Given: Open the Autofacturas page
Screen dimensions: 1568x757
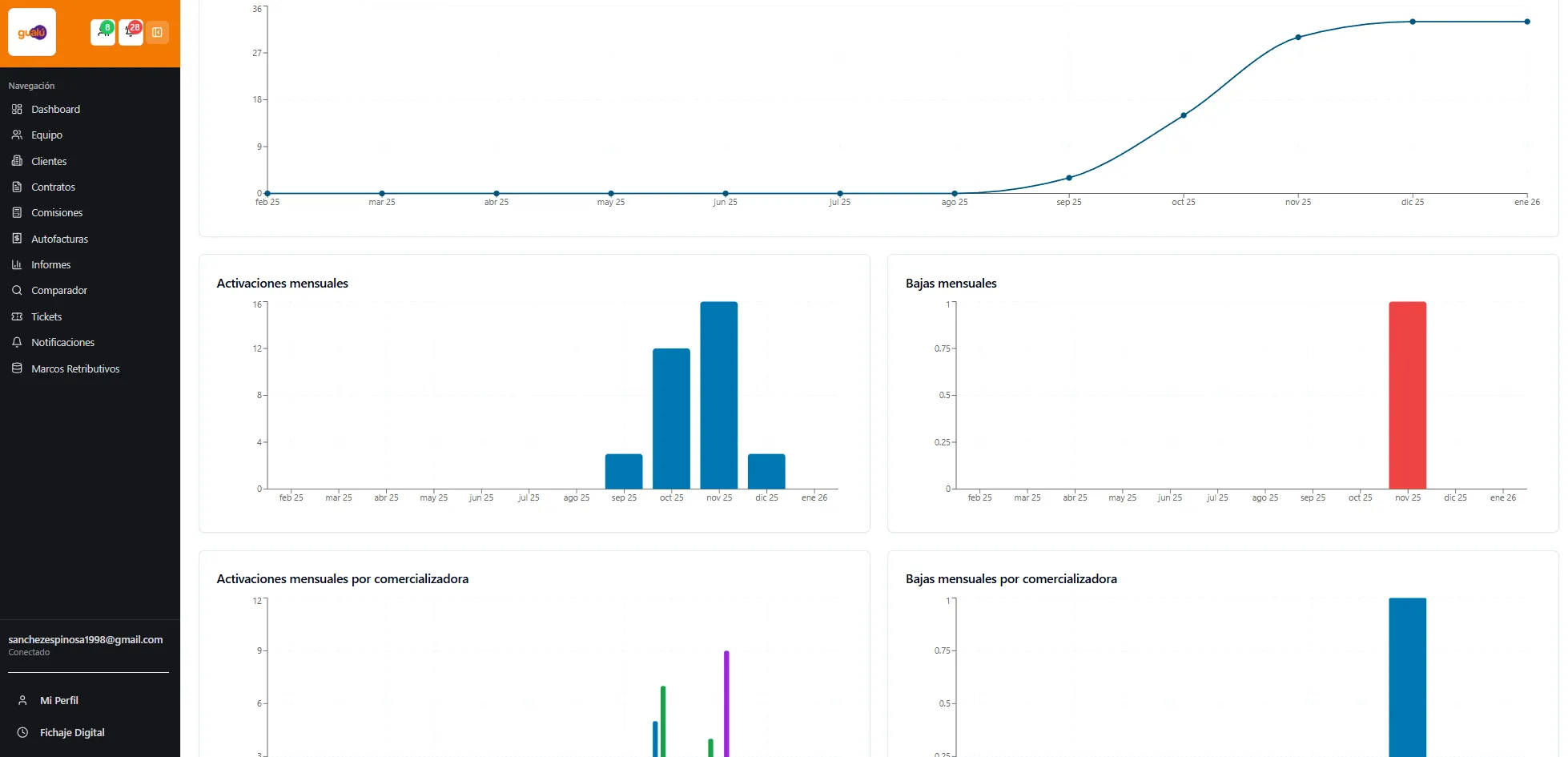Looking at the screenshot, I should [x=59, y=239].
